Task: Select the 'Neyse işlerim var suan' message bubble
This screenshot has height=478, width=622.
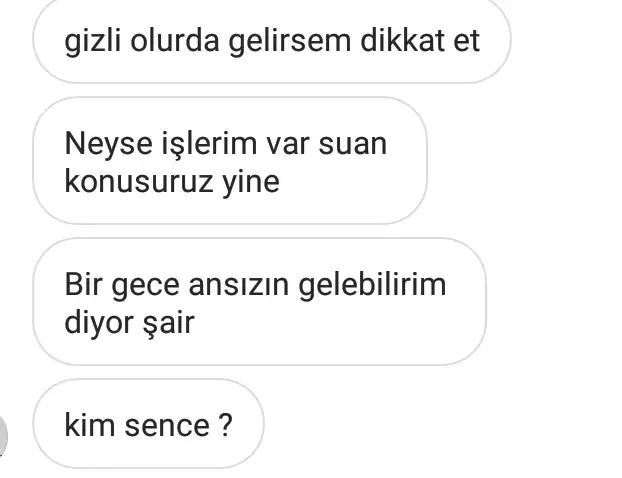Action: (x=230, y=161)
